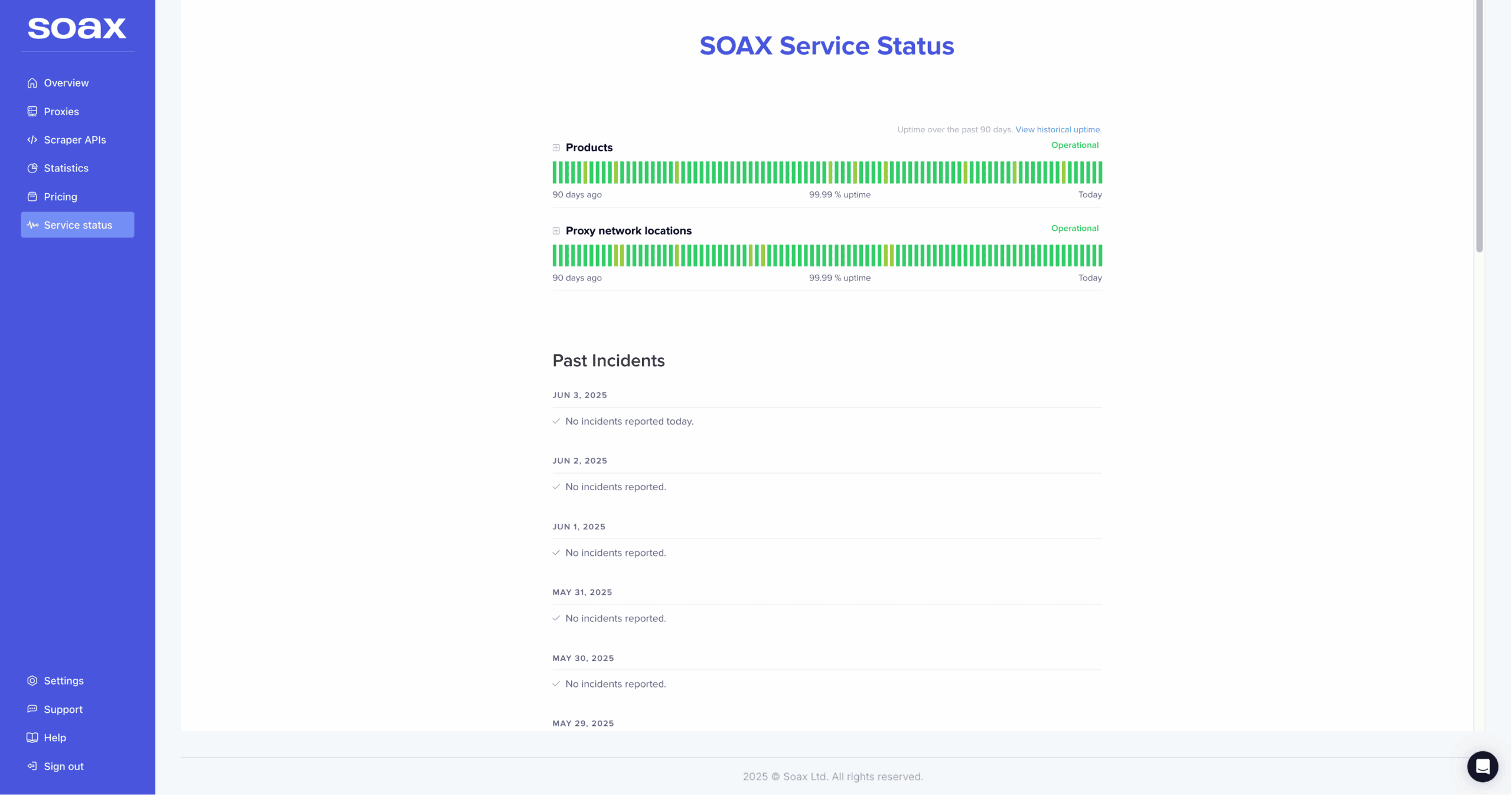This screenshot has height=795, width=1512.
Task: Open the Help menu entry
Action: point(77,737)
